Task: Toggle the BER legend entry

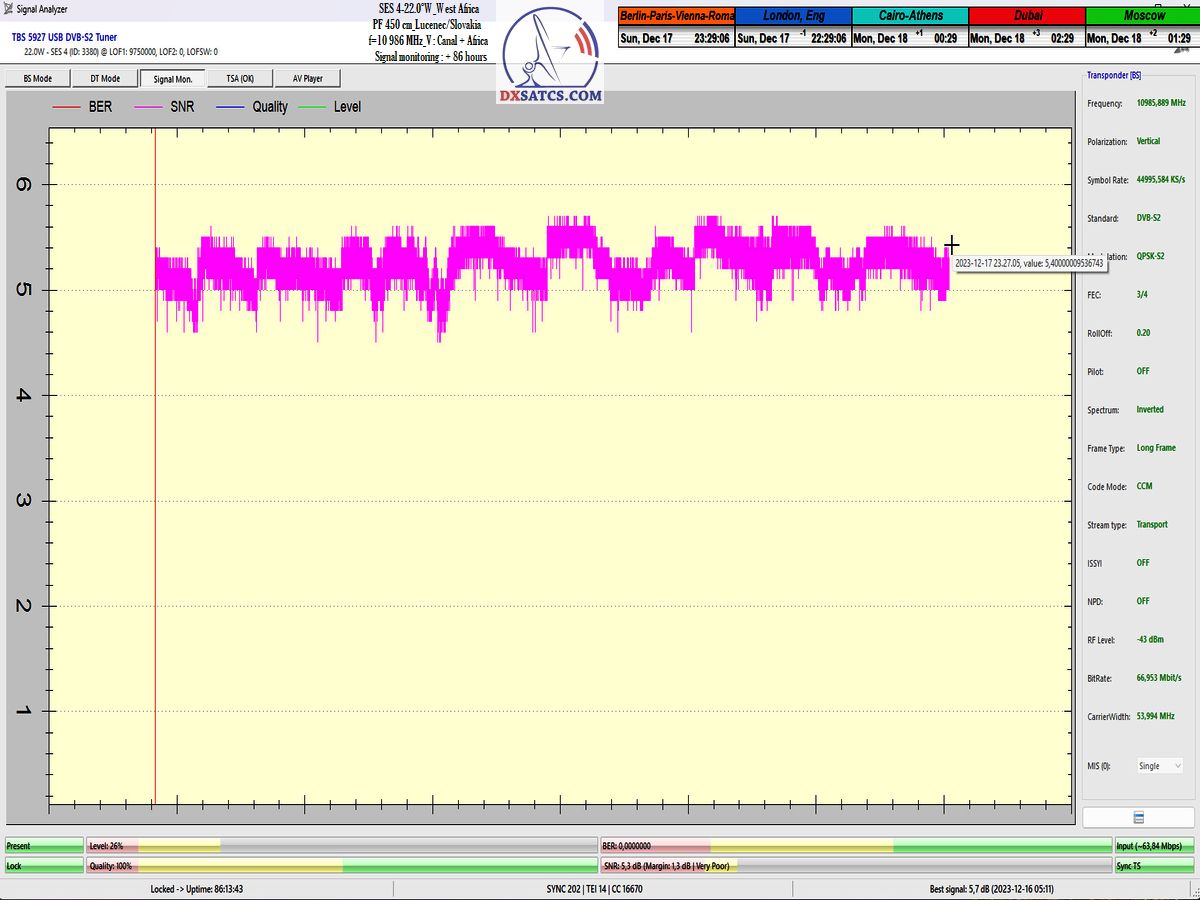Action: [83, 106]
